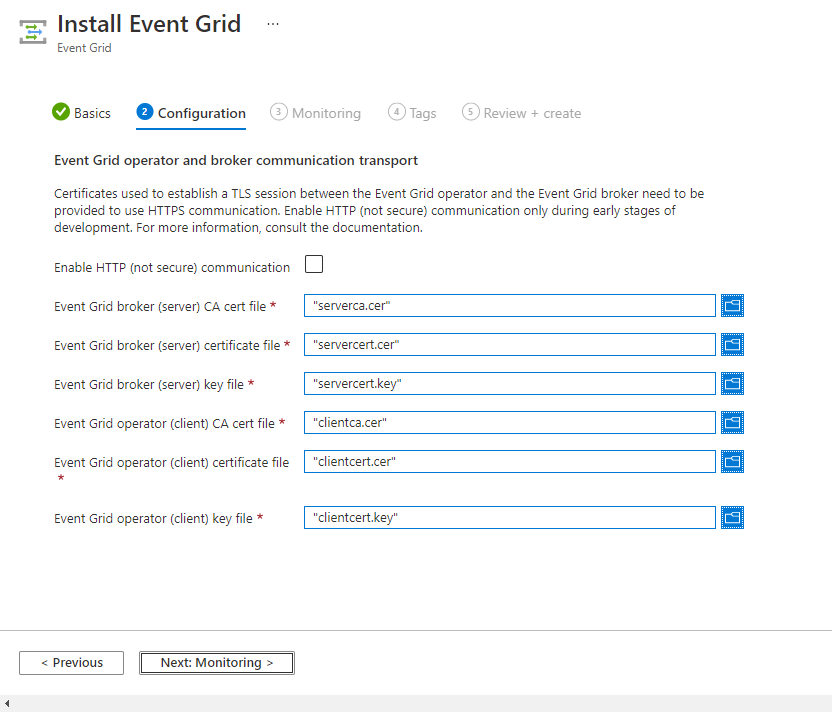Viewport: 832px width, 712px height.
Task: Go to the Review + create step
Action: [521, 113]
